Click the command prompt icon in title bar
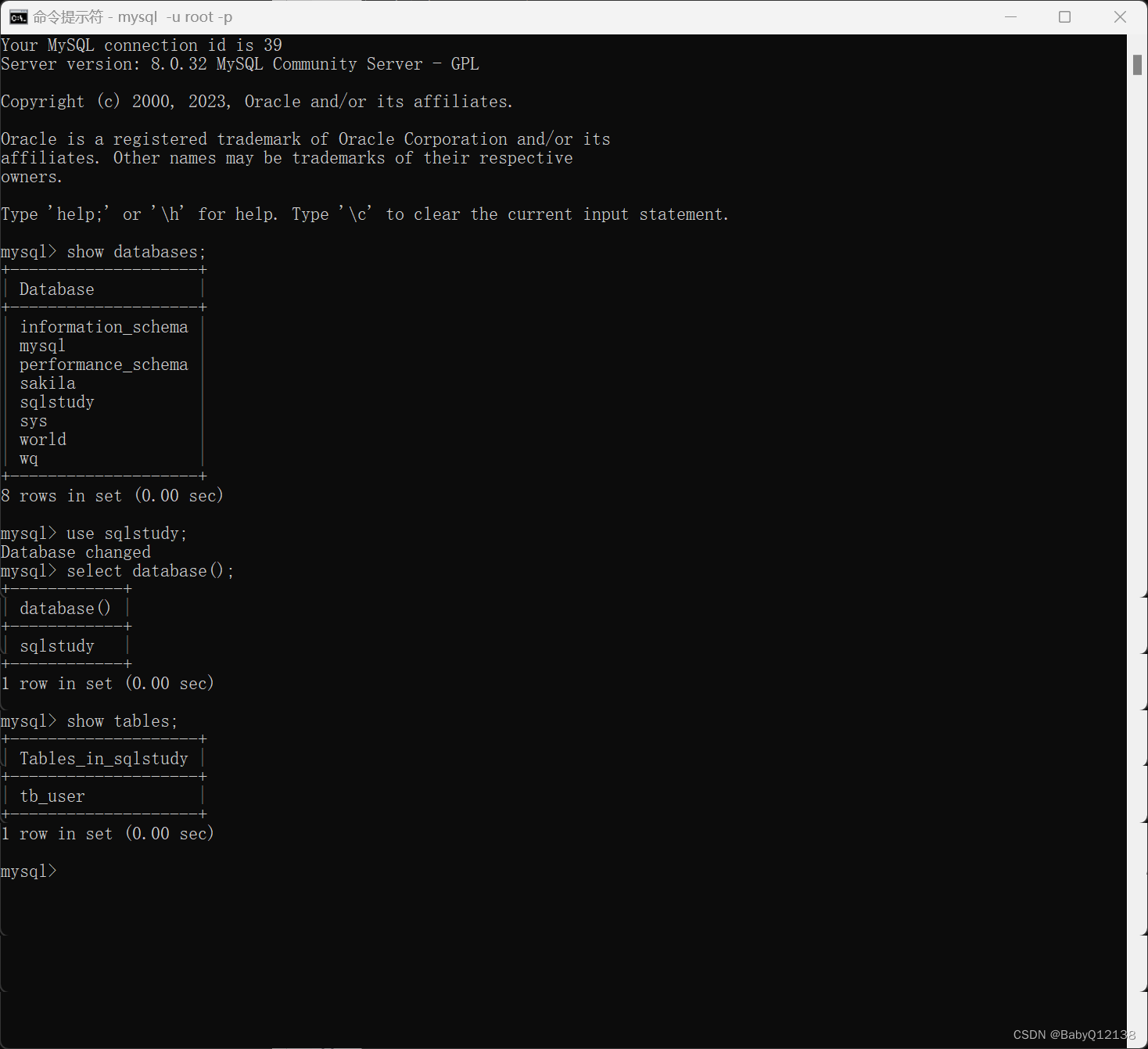This screenshot has width=1148, height=1049. point(18,17)
